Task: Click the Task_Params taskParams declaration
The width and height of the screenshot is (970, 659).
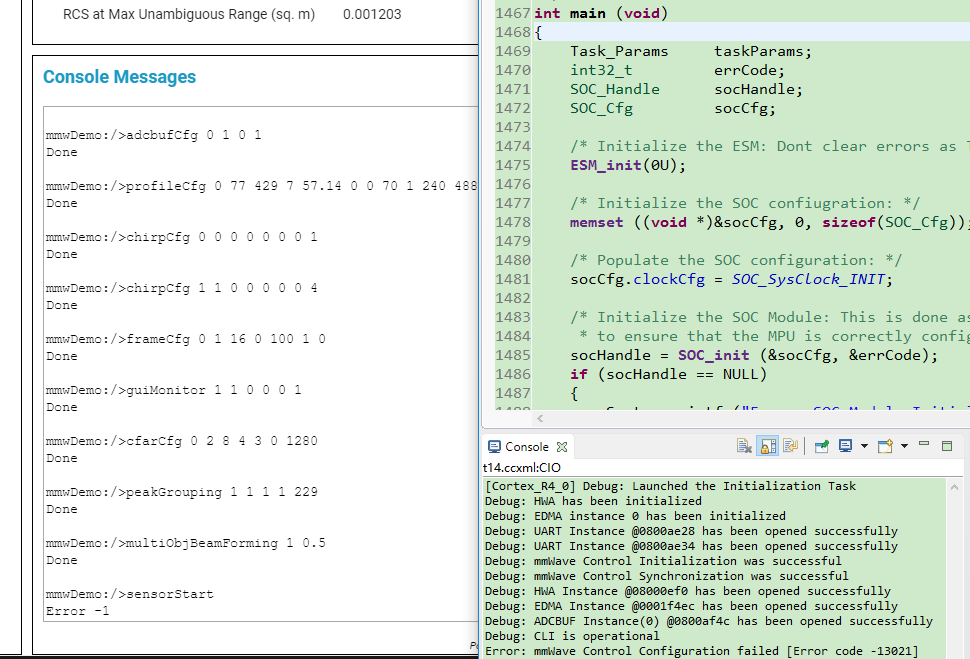Action: (x=690, y=51)
